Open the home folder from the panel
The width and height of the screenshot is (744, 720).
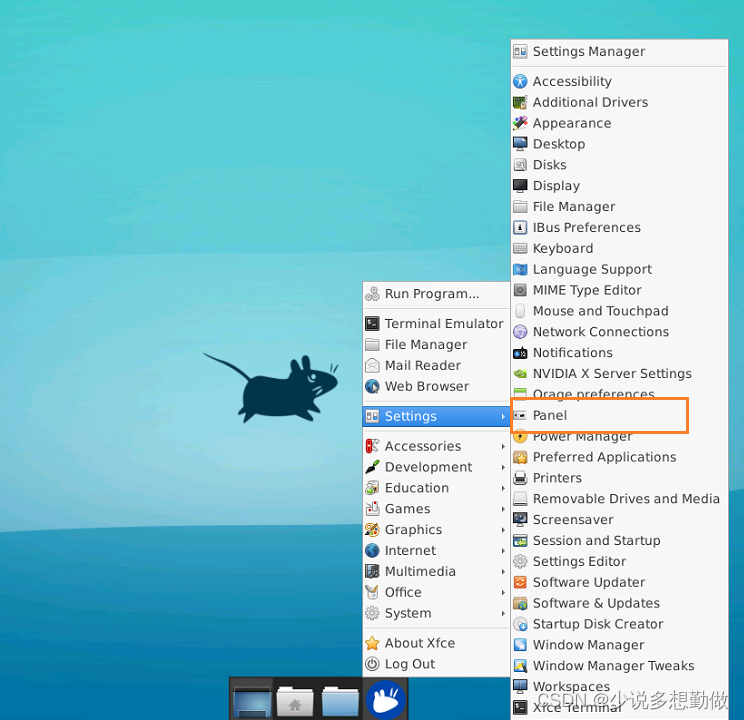coord(295,701)
